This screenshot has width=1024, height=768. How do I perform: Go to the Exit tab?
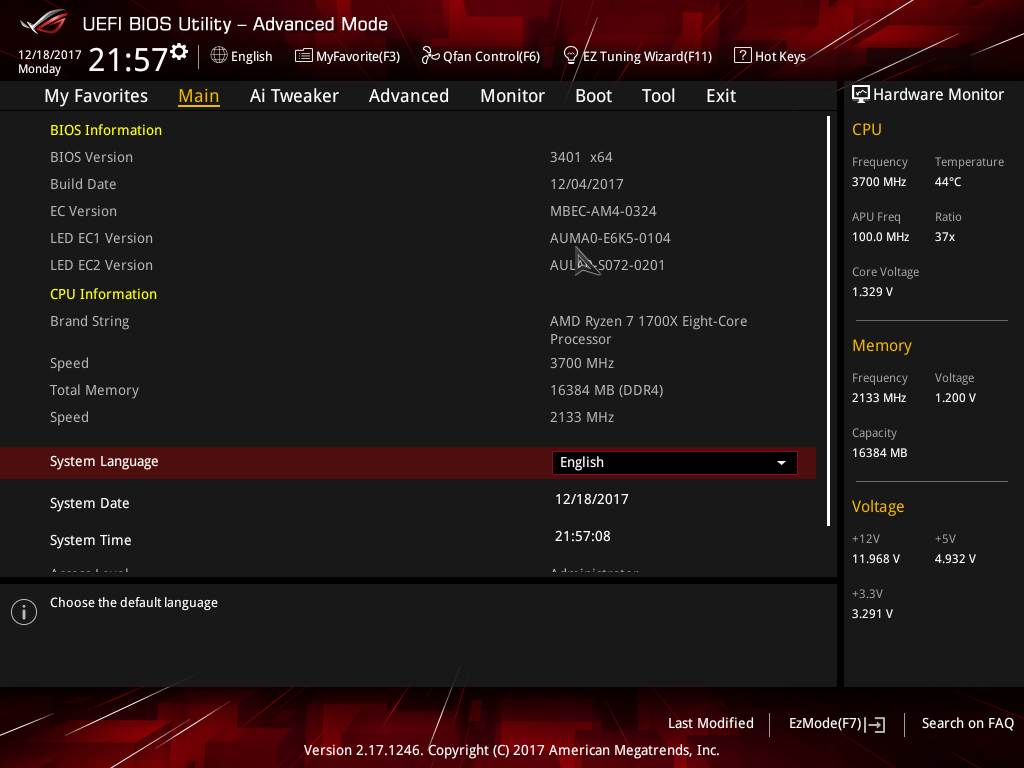pyautogui.click(x=721, y=96)
